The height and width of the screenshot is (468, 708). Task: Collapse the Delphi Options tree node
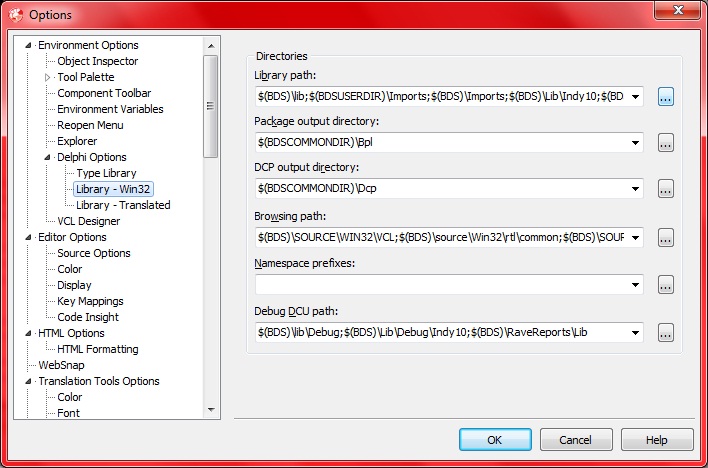47,157
